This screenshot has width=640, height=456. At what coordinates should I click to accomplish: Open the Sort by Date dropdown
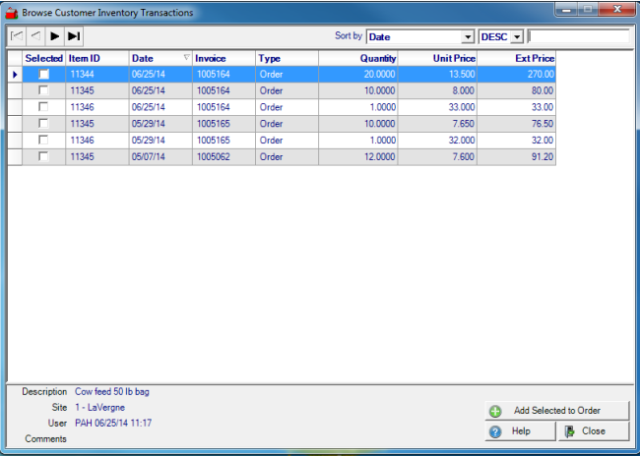click(468, 37)
